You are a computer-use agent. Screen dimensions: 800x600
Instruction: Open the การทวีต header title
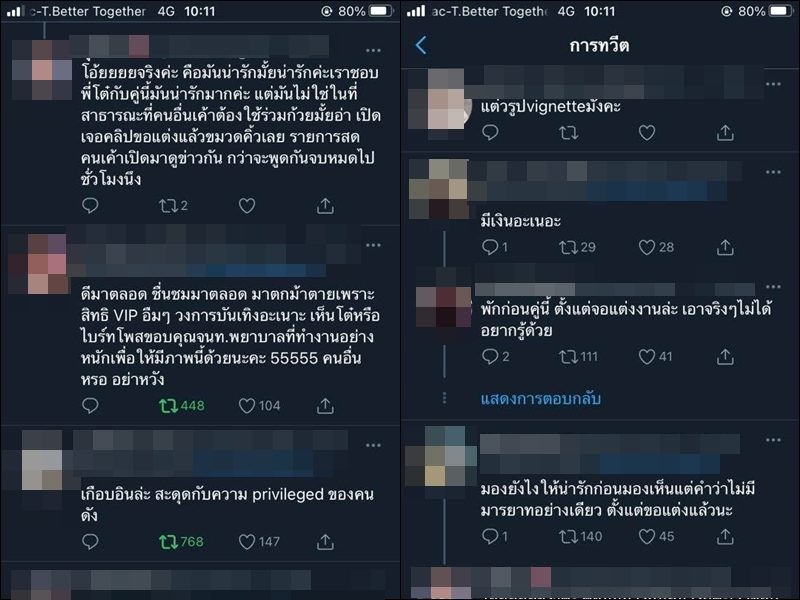[599, 45]
